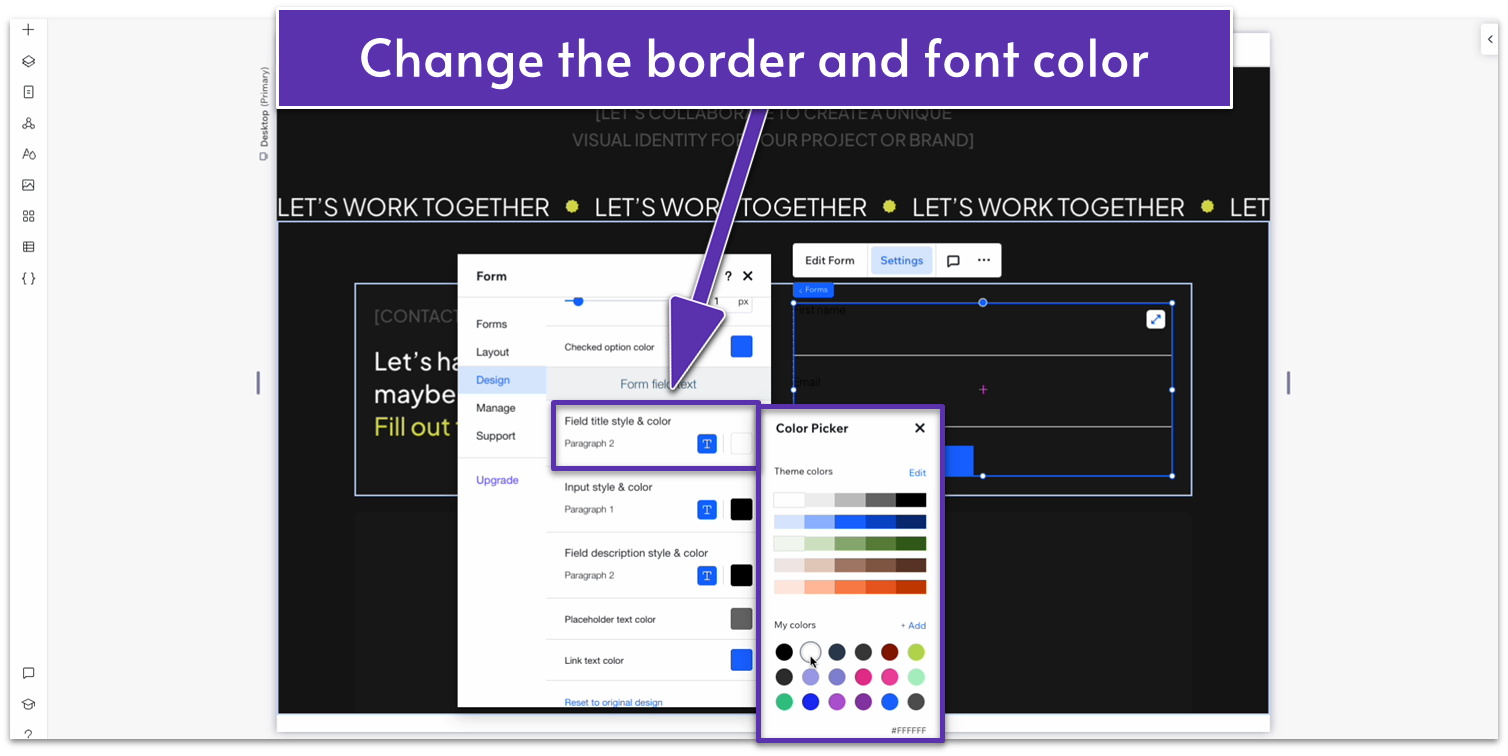This screenshot has width=1508, height=756.
Task: Close the Color Picker popup
Action: (920, 428)
